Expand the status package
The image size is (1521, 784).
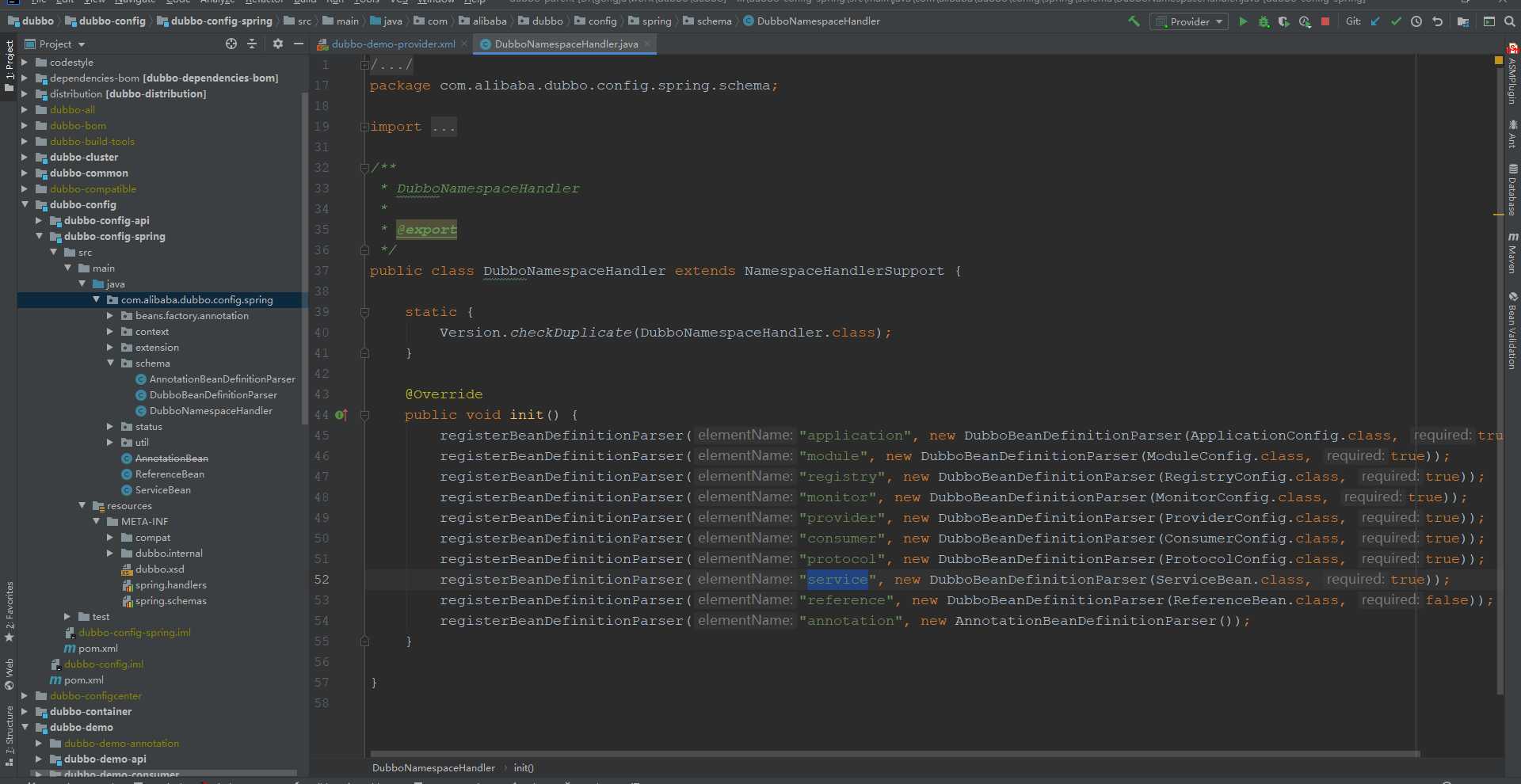coord(110,426)
